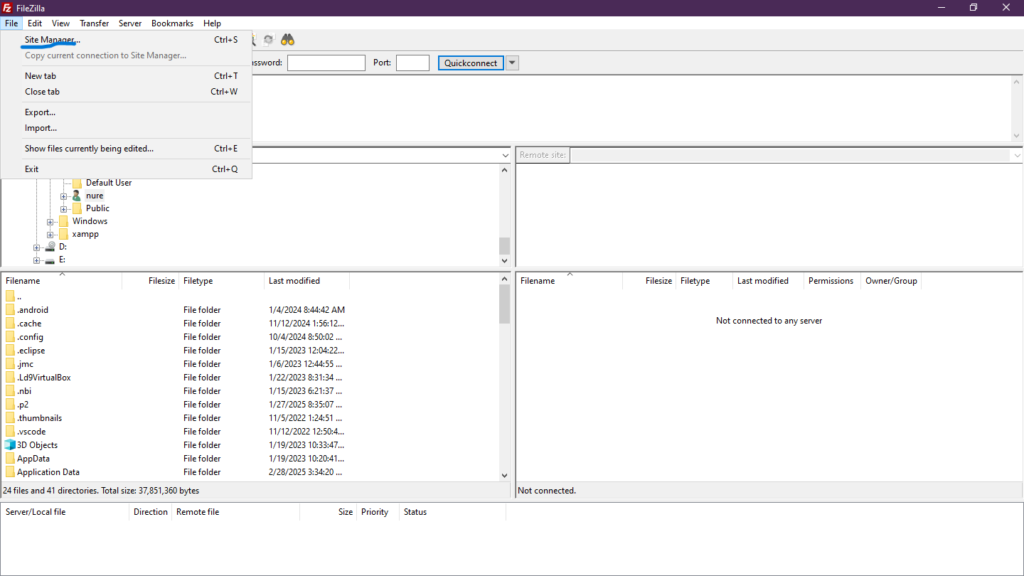Click the AppData folder icon
Viewport: 1024px width, 576px height.
pos(10,458)
